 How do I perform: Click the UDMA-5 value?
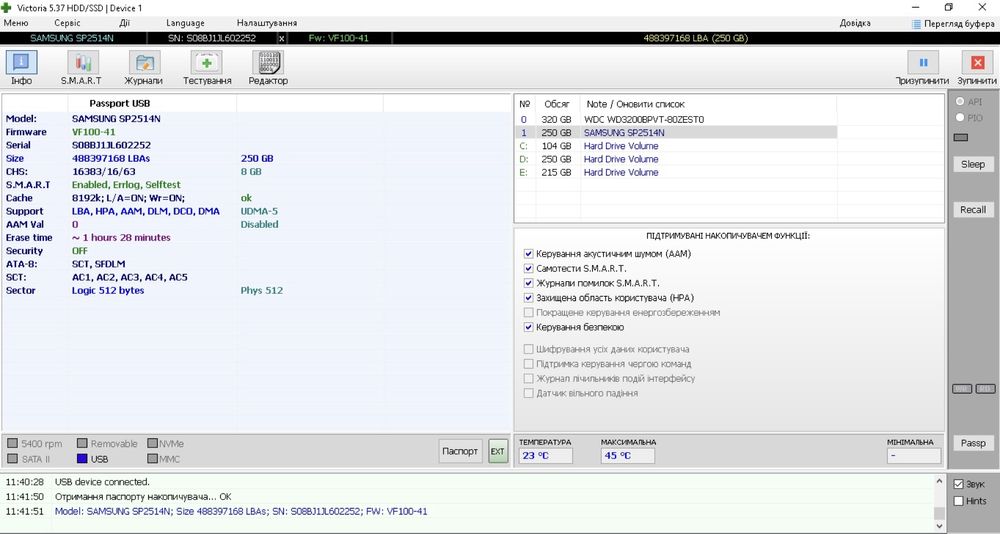coord(259,211)
